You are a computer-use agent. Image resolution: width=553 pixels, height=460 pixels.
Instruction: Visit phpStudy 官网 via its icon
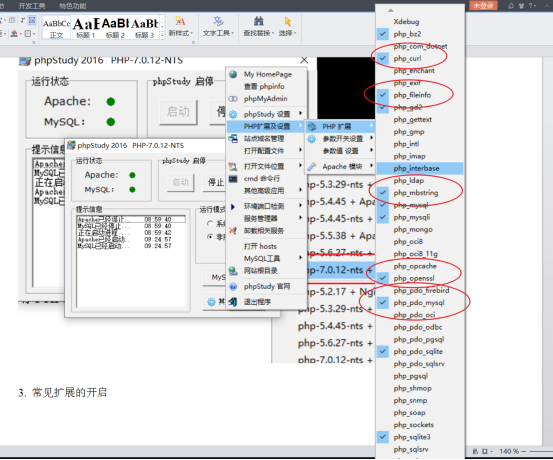(233, 286)
